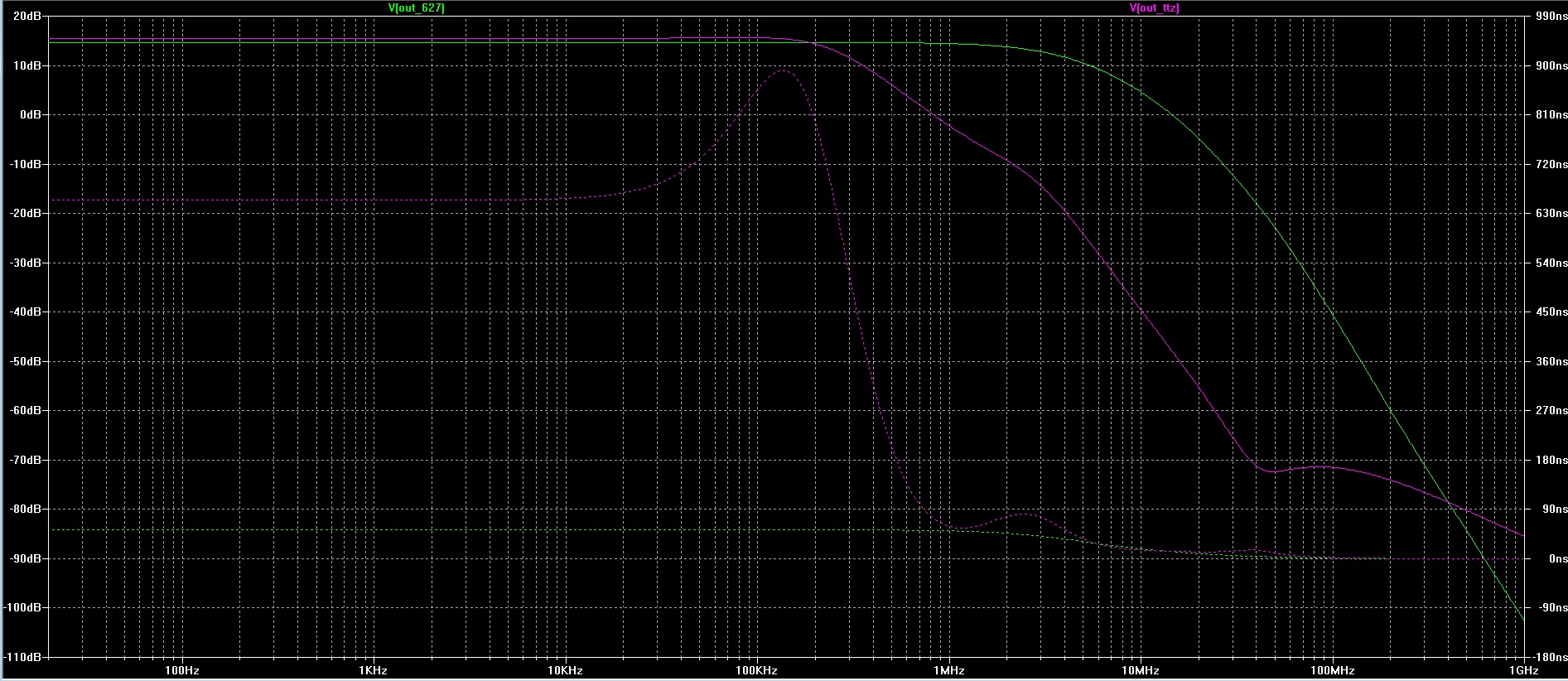Click the 10KHz frequency axis label
This screenshot has height=681, width=1568.
tap(564, 670)
